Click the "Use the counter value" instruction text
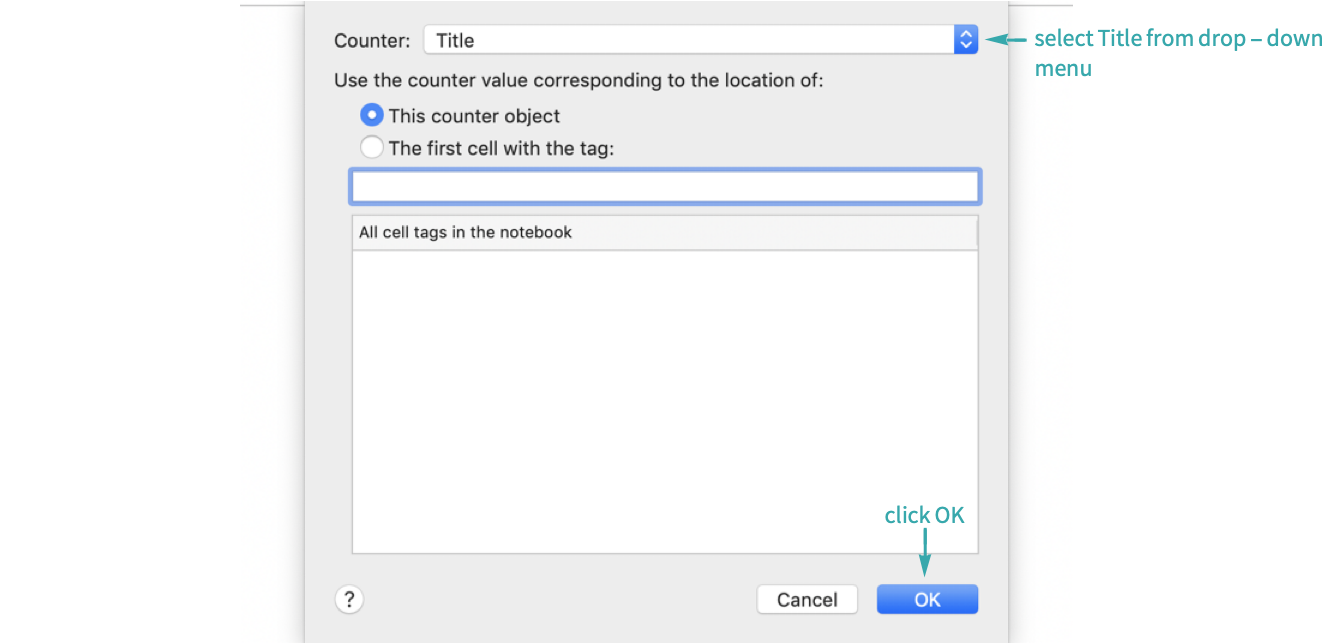 (x=578, y=80)
